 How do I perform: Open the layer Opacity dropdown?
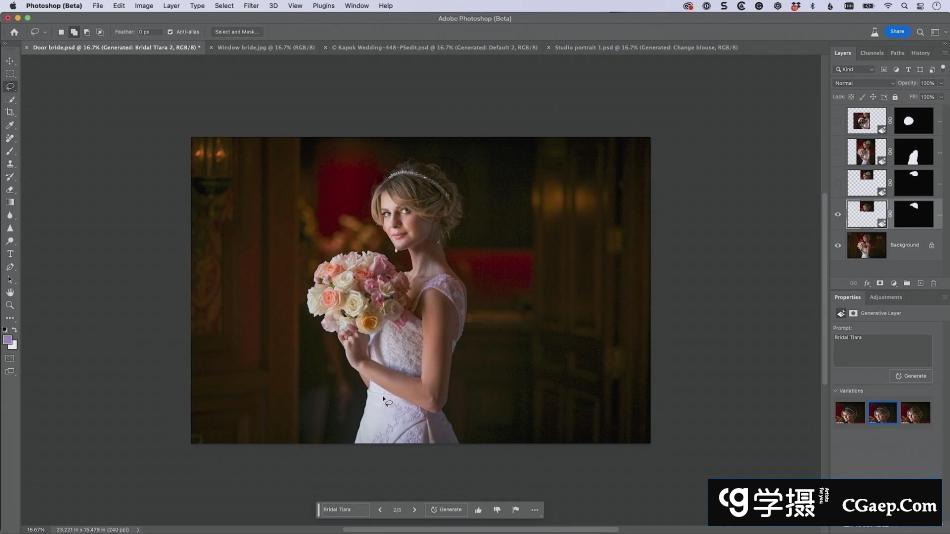[x=939, y=83]
